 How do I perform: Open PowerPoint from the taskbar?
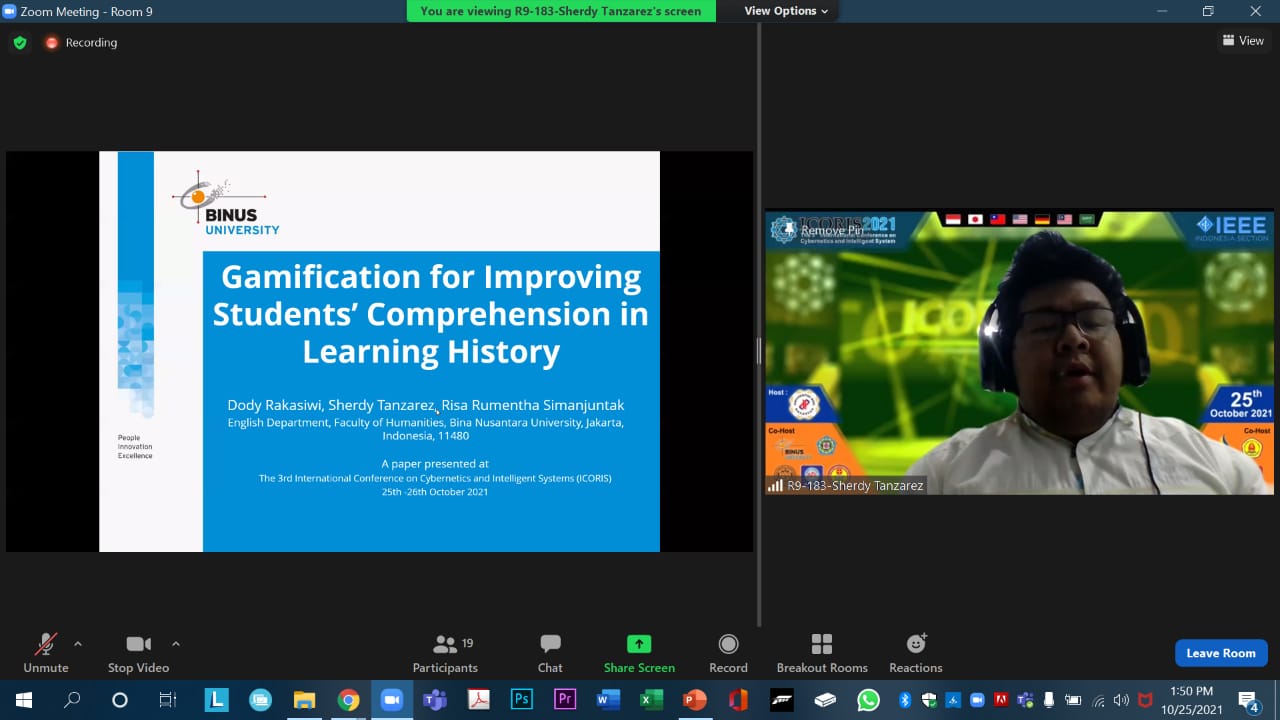(694, 700)
